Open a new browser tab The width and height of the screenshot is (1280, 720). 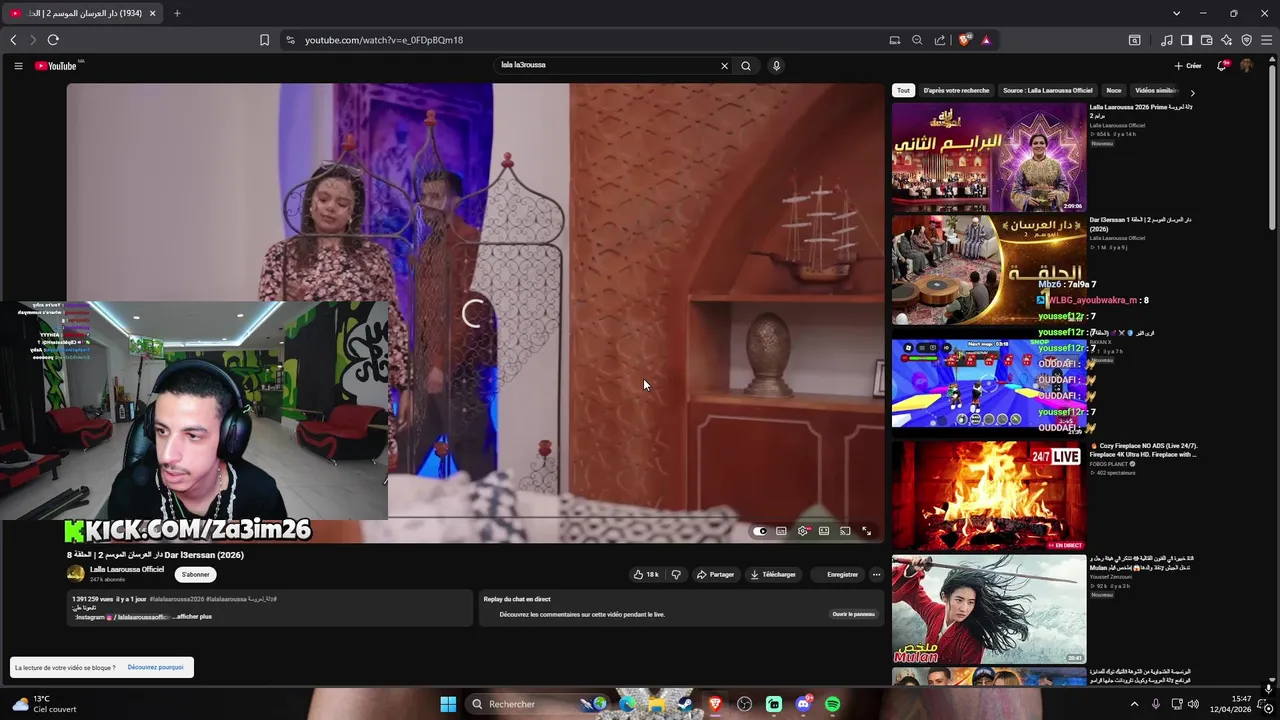[177, 13]
